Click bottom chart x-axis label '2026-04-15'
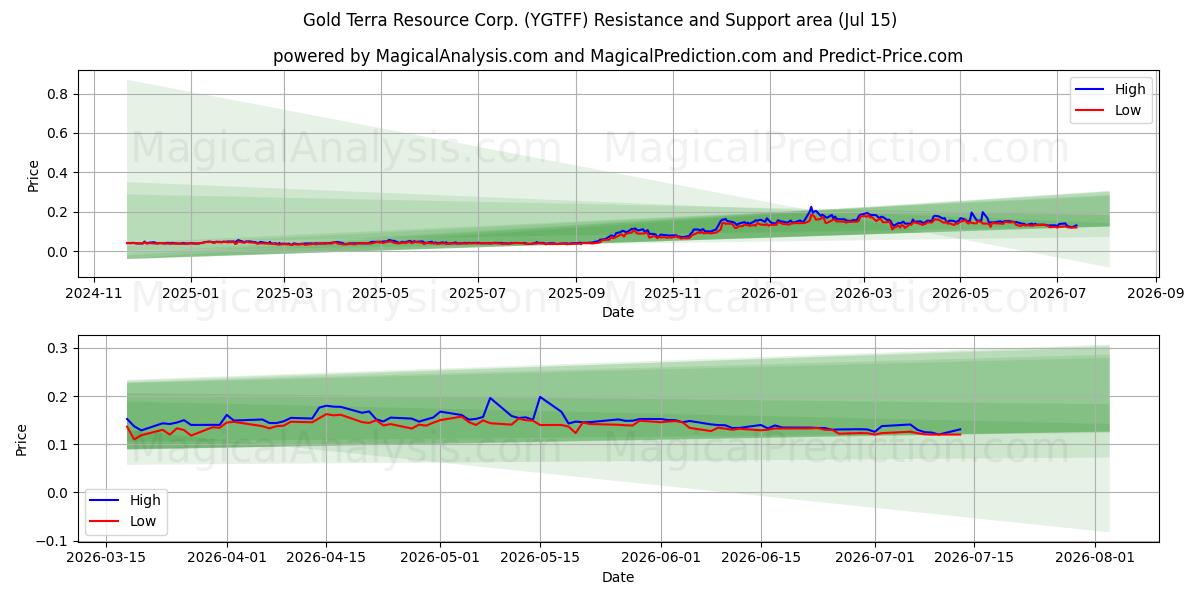Viewport: 1200px width, 600px height. pyautogui.click(x=326, y=558)
